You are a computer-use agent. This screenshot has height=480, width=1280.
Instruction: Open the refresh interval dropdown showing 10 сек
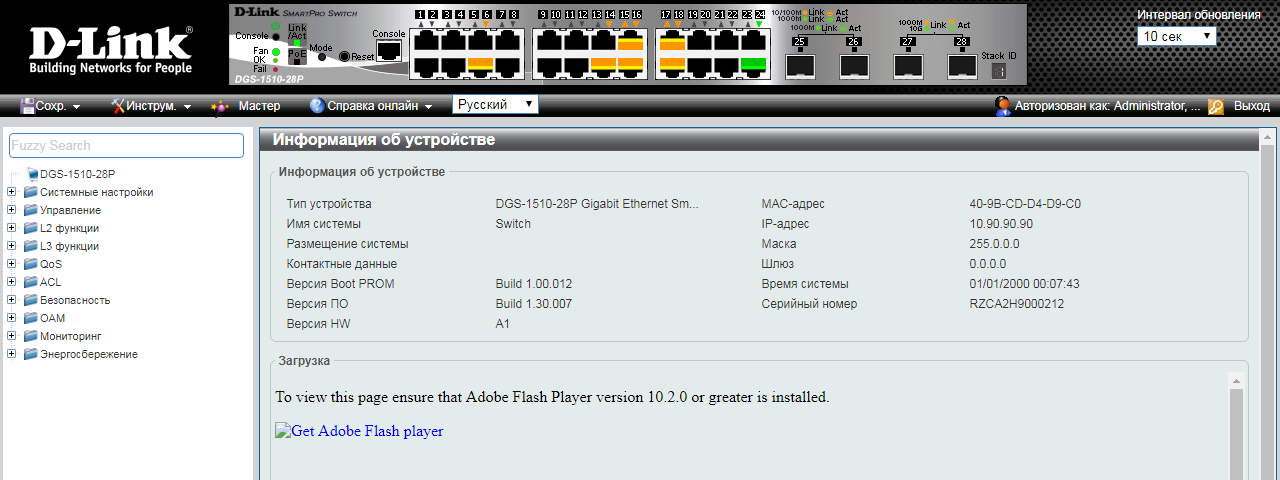(1177, 36)
